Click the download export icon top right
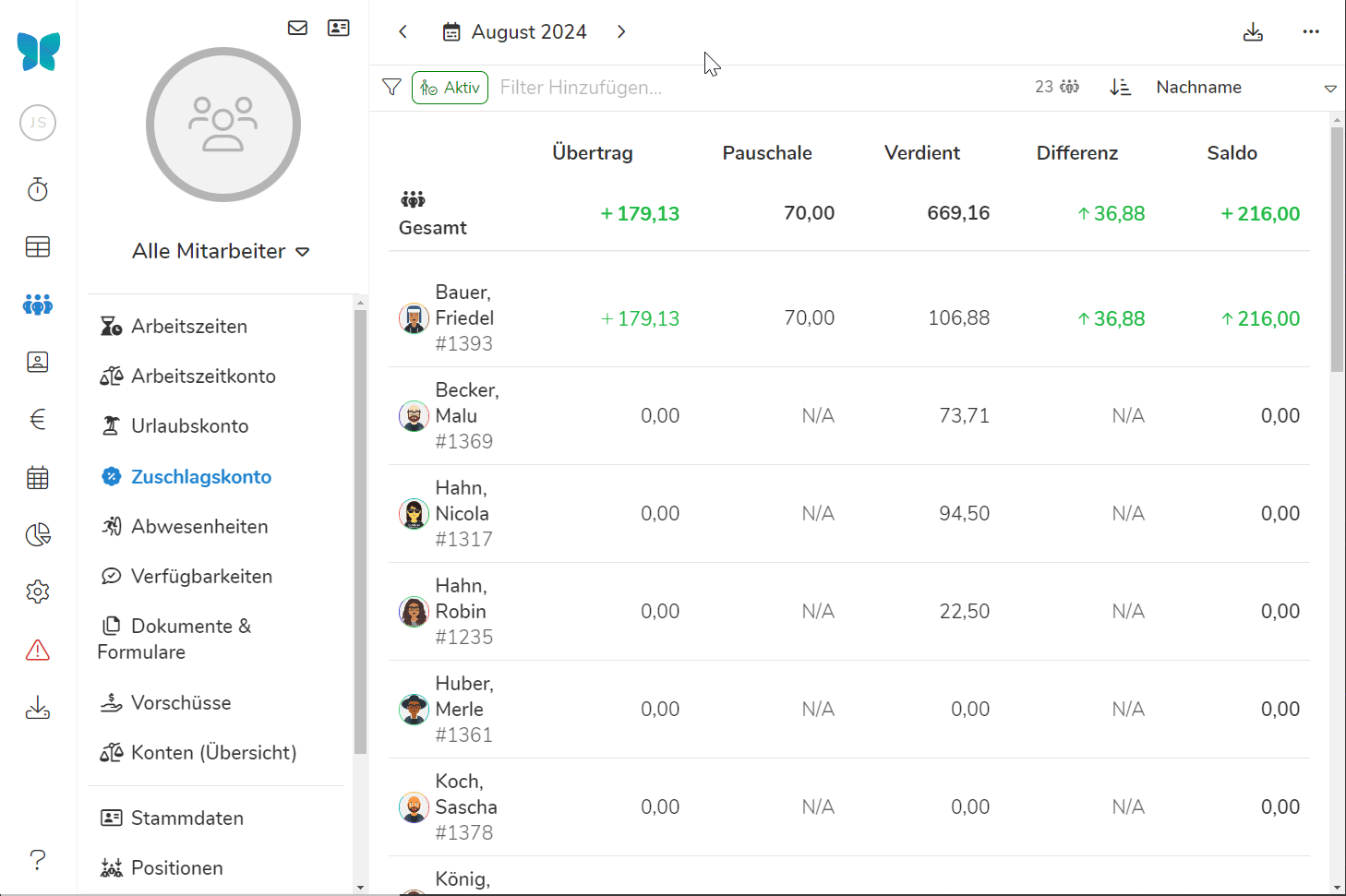 (1253, 32)
